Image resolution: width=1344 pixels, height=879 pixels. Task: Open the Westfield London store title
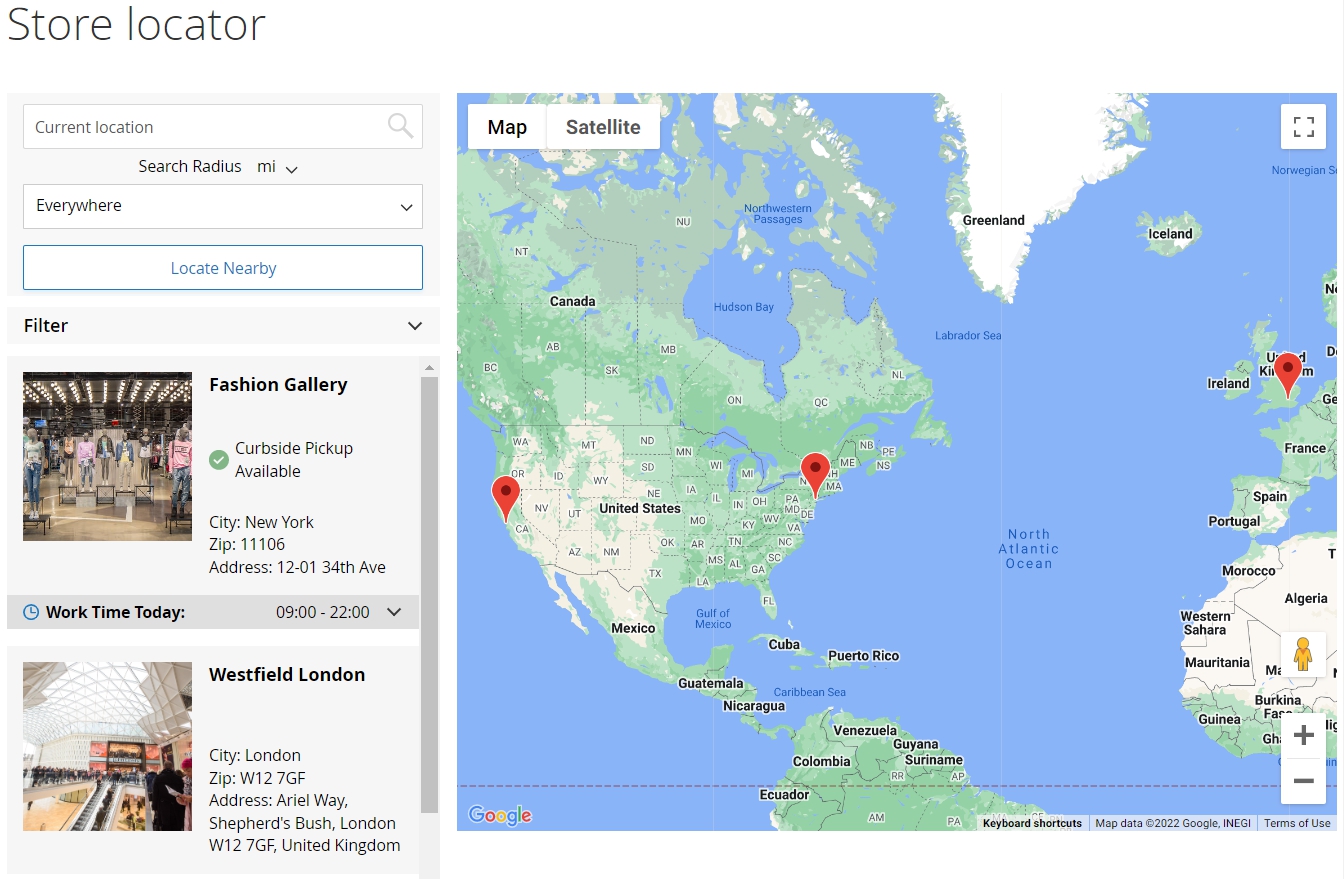pos(287,675)
